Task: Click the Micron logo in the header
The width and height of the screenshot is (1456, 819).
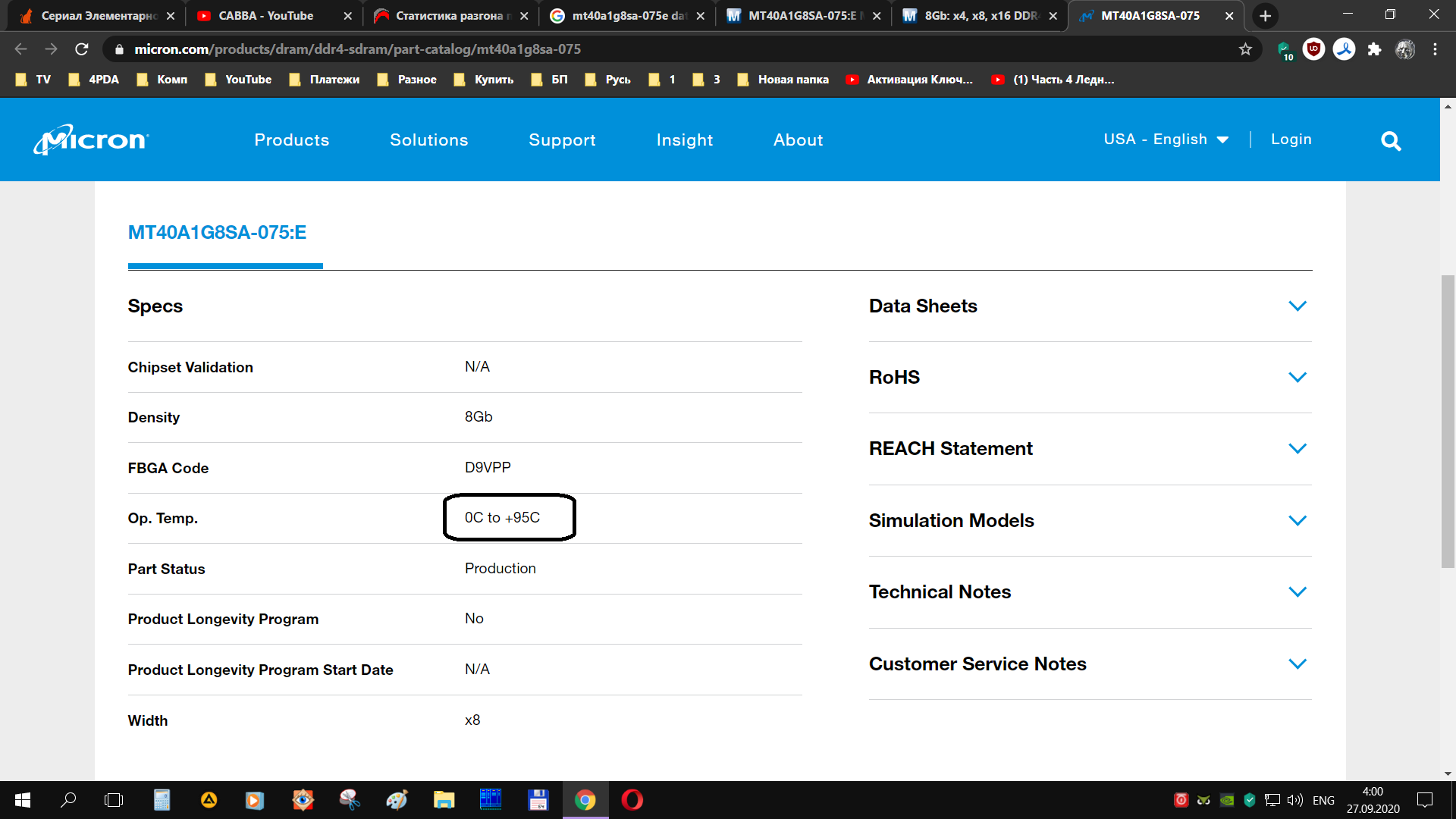Action: [x=92, y=140]
